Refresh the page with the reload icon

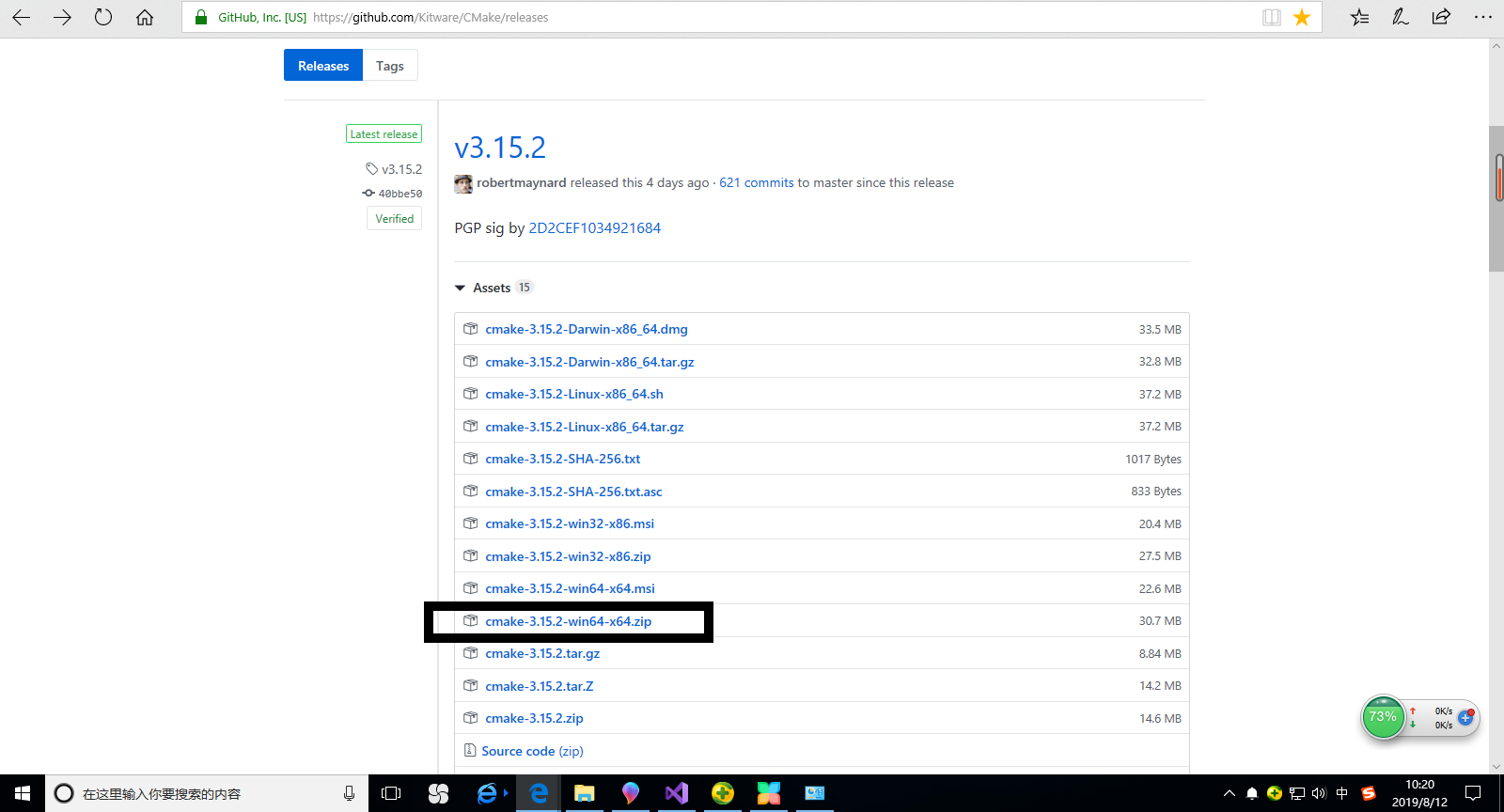pos(103,17)
